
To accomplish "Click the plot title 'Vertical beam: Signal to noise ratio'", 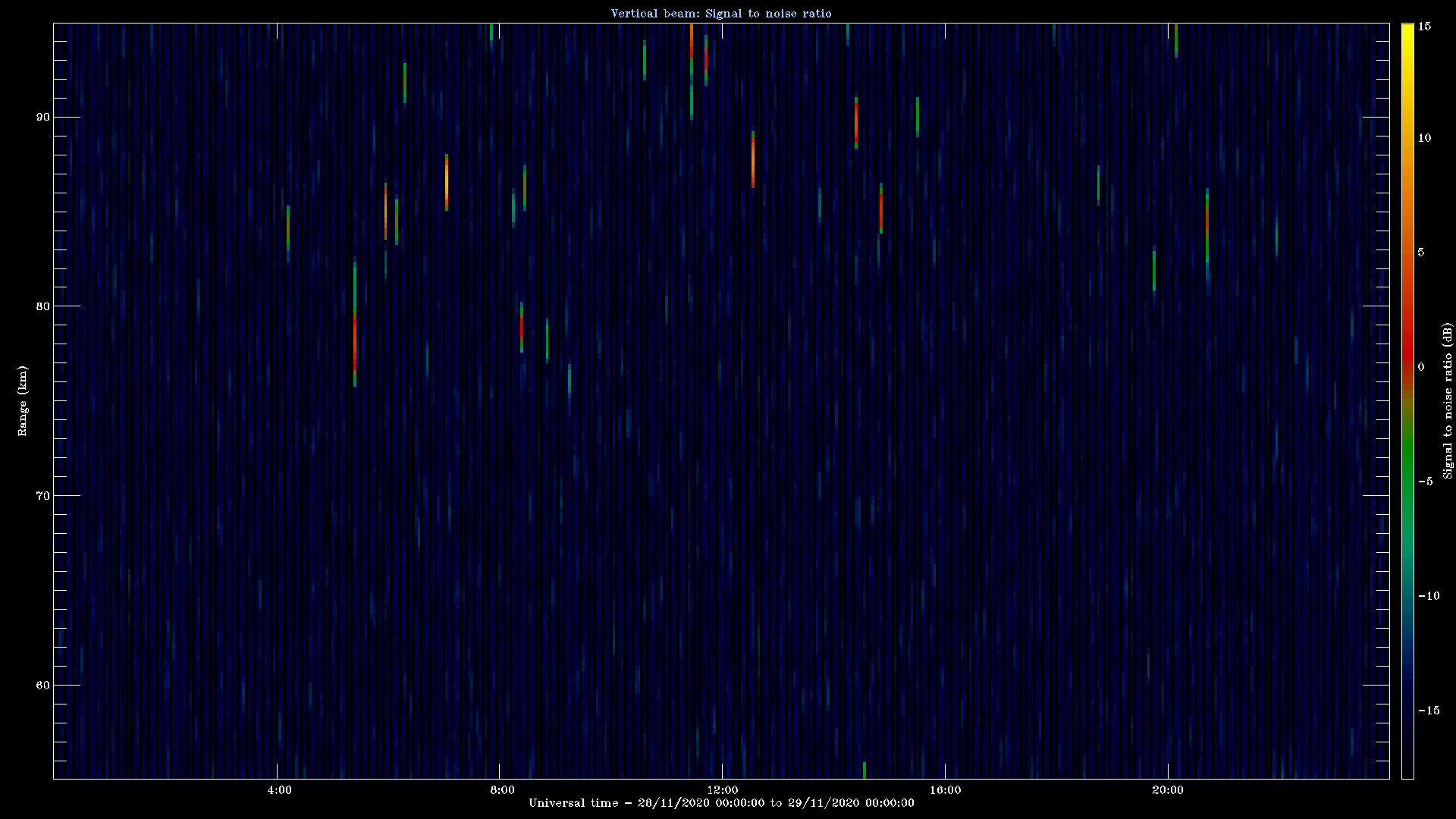I will [x=721, y=13].
